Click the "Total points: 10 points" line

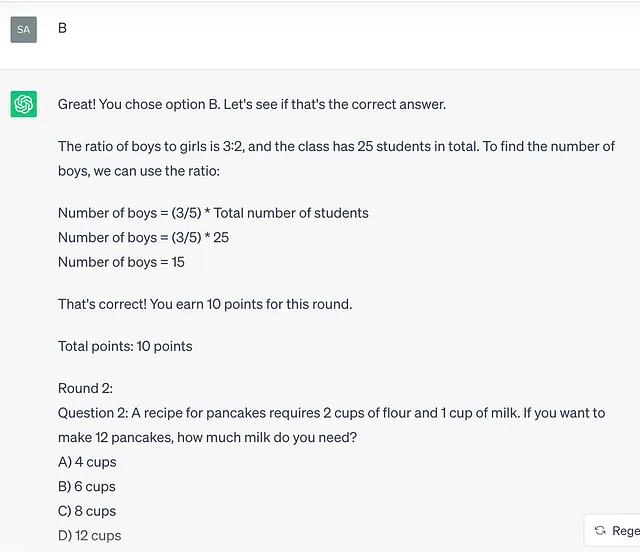tap(125, 346)
